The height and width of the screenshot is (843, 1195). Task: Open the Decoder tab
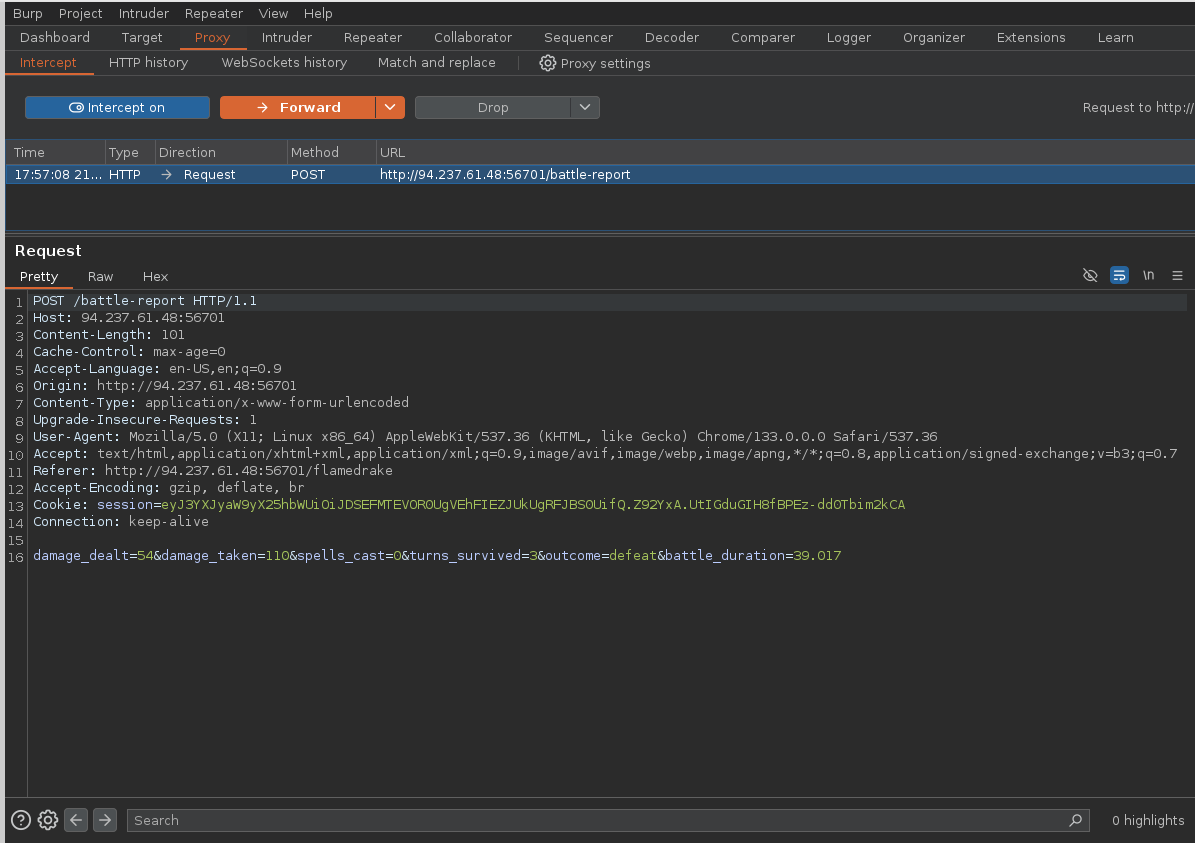pyautogui.click(x=671, y=37)
